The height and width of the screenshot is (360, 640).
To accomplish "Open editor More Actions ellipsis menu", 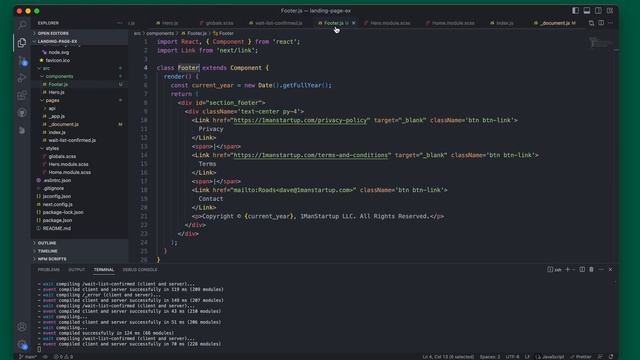I will coord(611,23).
